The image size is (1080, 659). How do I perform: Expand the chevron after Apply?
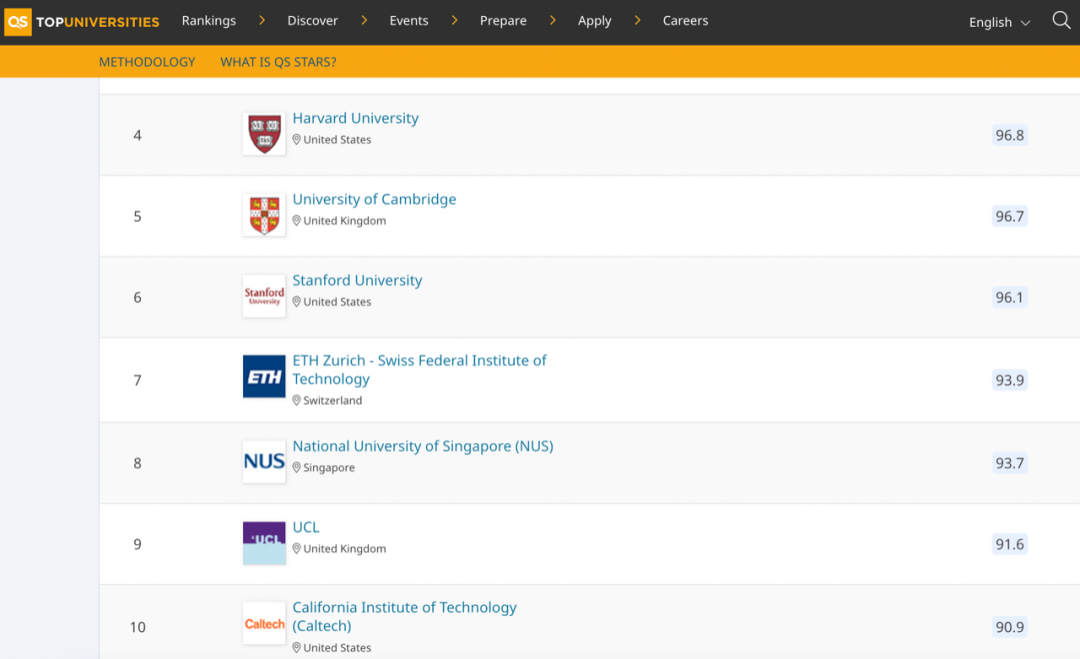tap(638, 21)
